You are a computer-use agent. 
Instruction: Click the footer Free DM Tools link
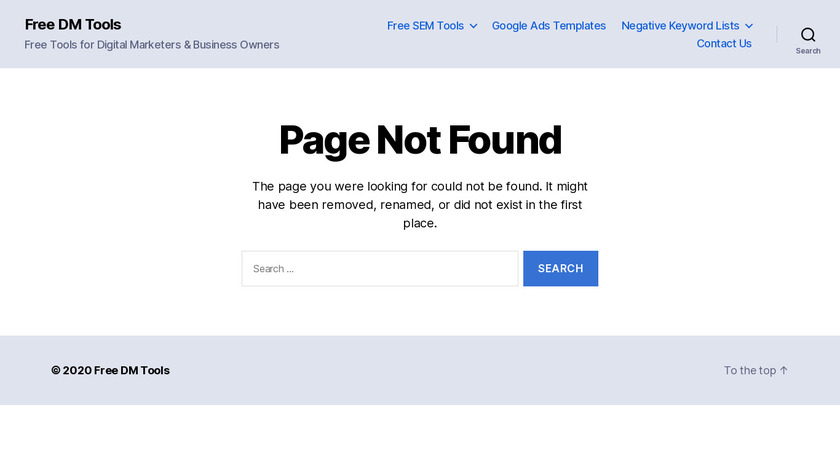click(132, 370)
